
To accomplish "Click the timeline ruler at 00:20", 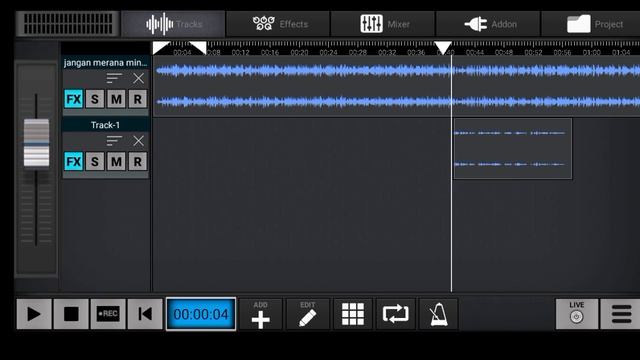I will [x=299, y=52].
